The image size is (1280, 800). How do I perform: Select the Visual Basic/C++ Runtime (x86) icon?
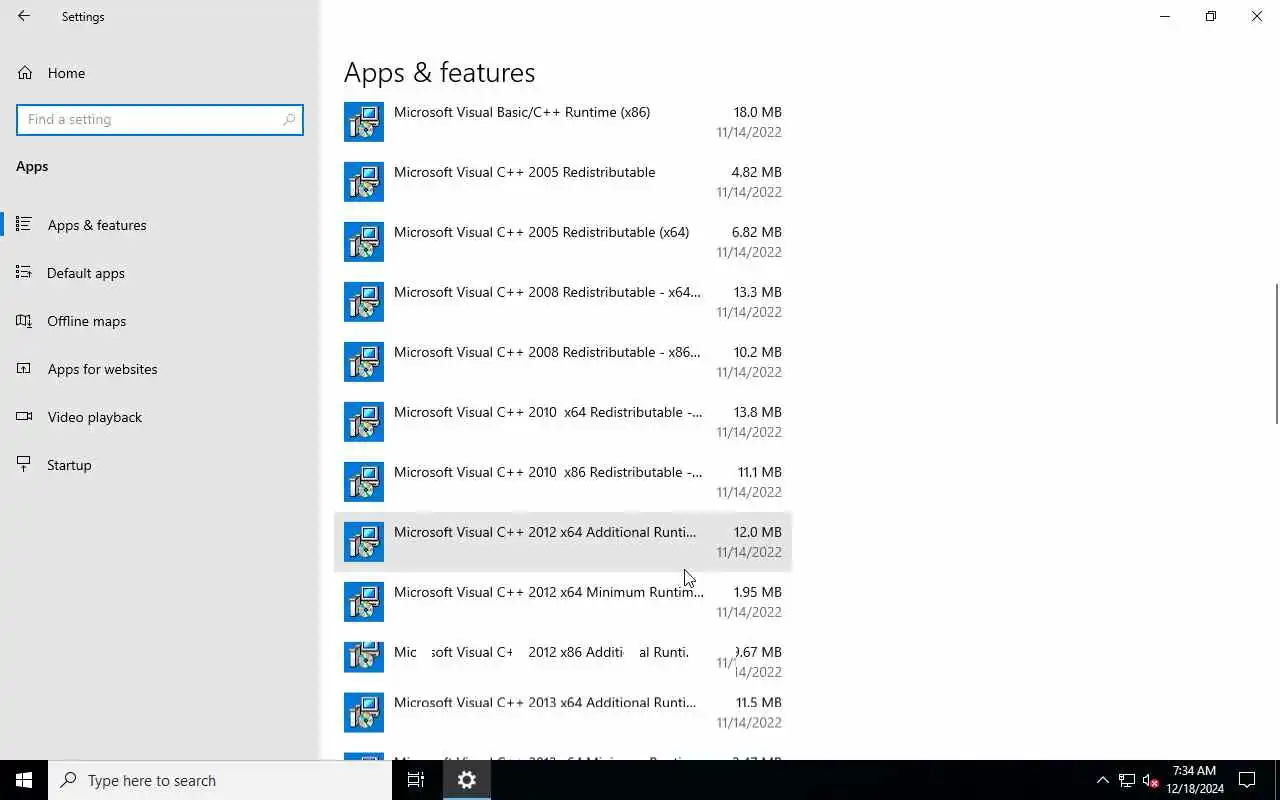[364, 122]
